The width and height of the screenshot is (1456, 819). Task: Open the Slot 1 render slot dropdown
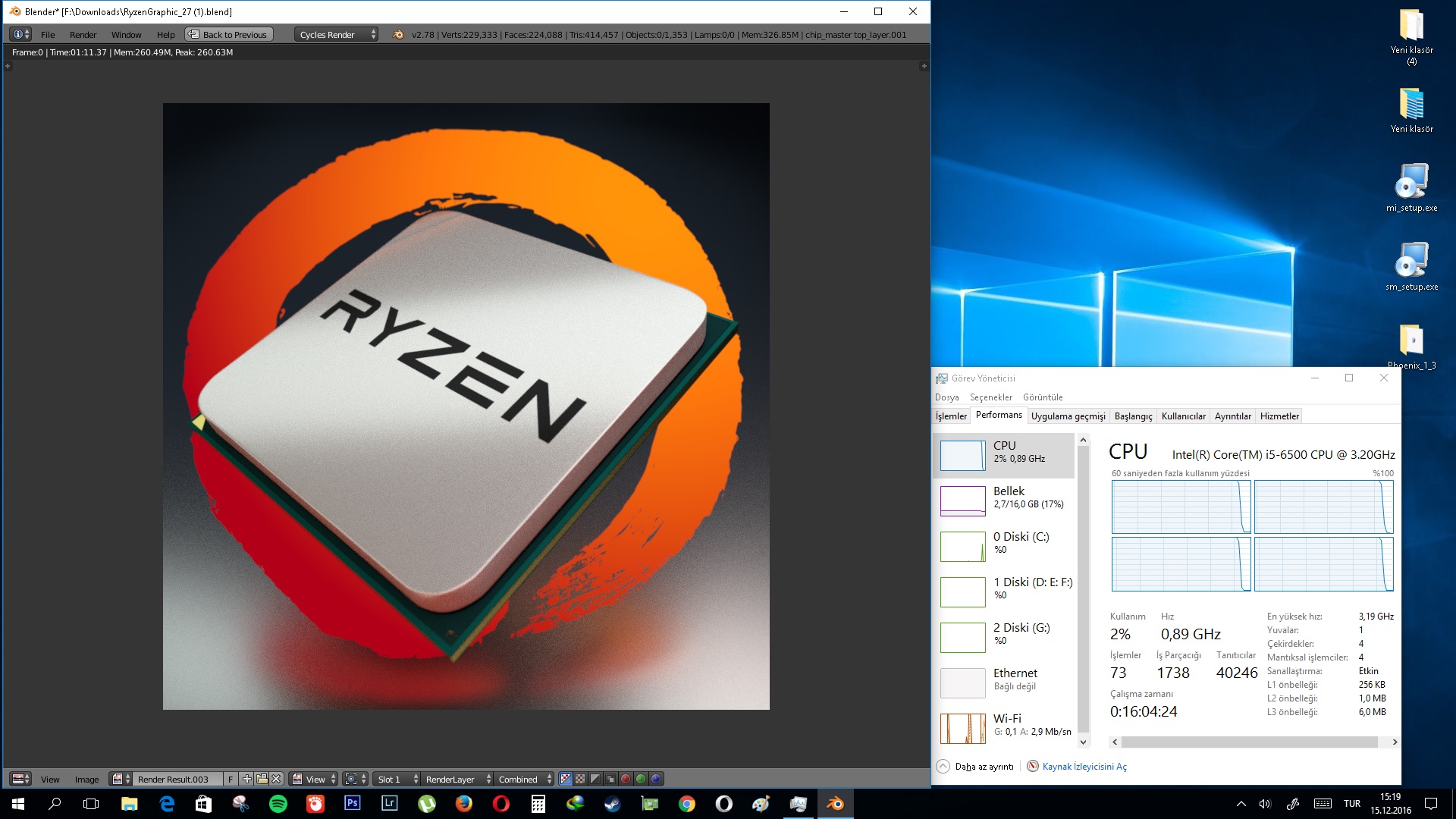click(396, 779)
